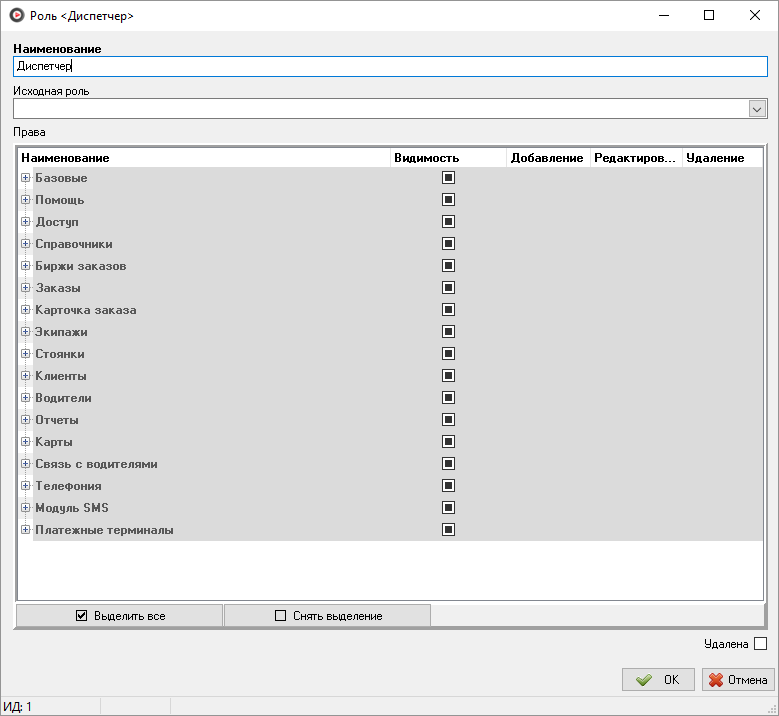Expand the Базовые tree node
Viewport: 779px width, 716px height.
pyautogui.click(x=25, y=178)
